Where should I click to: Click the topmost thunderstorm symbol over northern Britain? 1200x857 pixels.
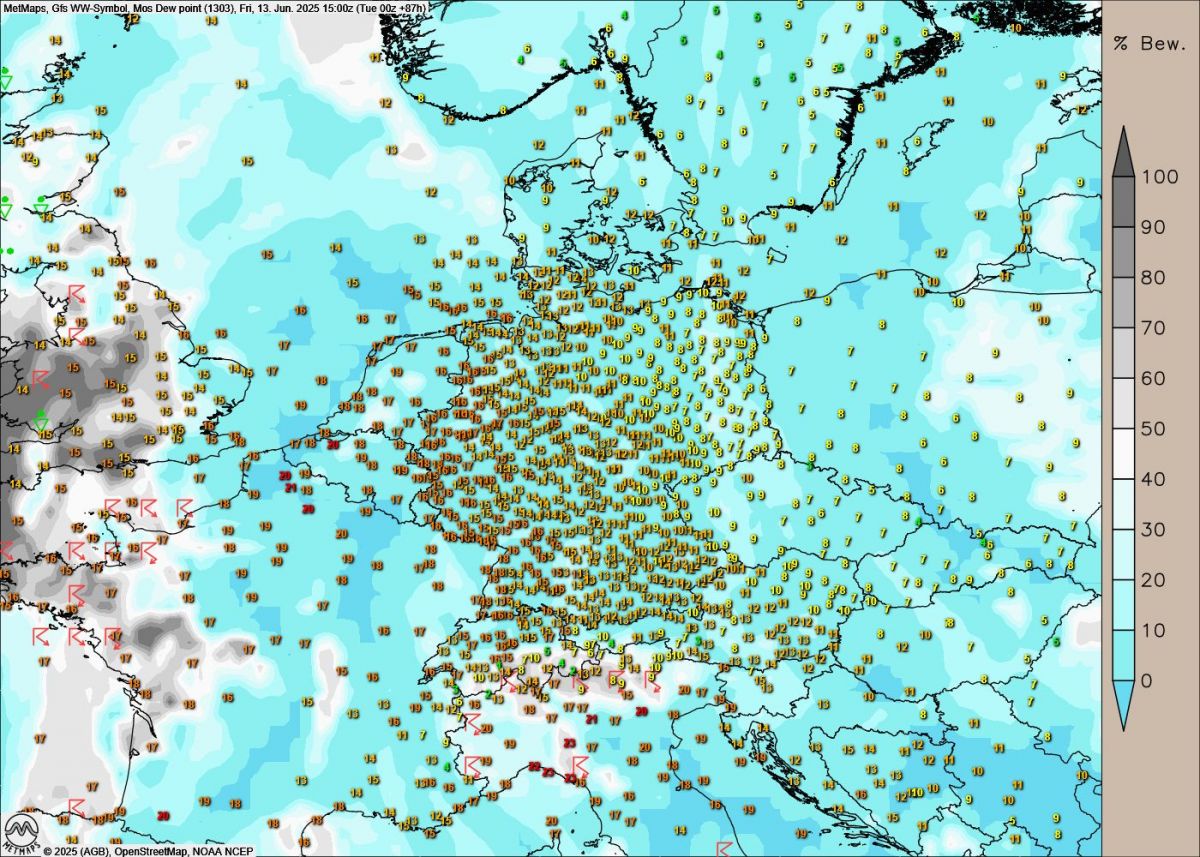pos(77,293)
